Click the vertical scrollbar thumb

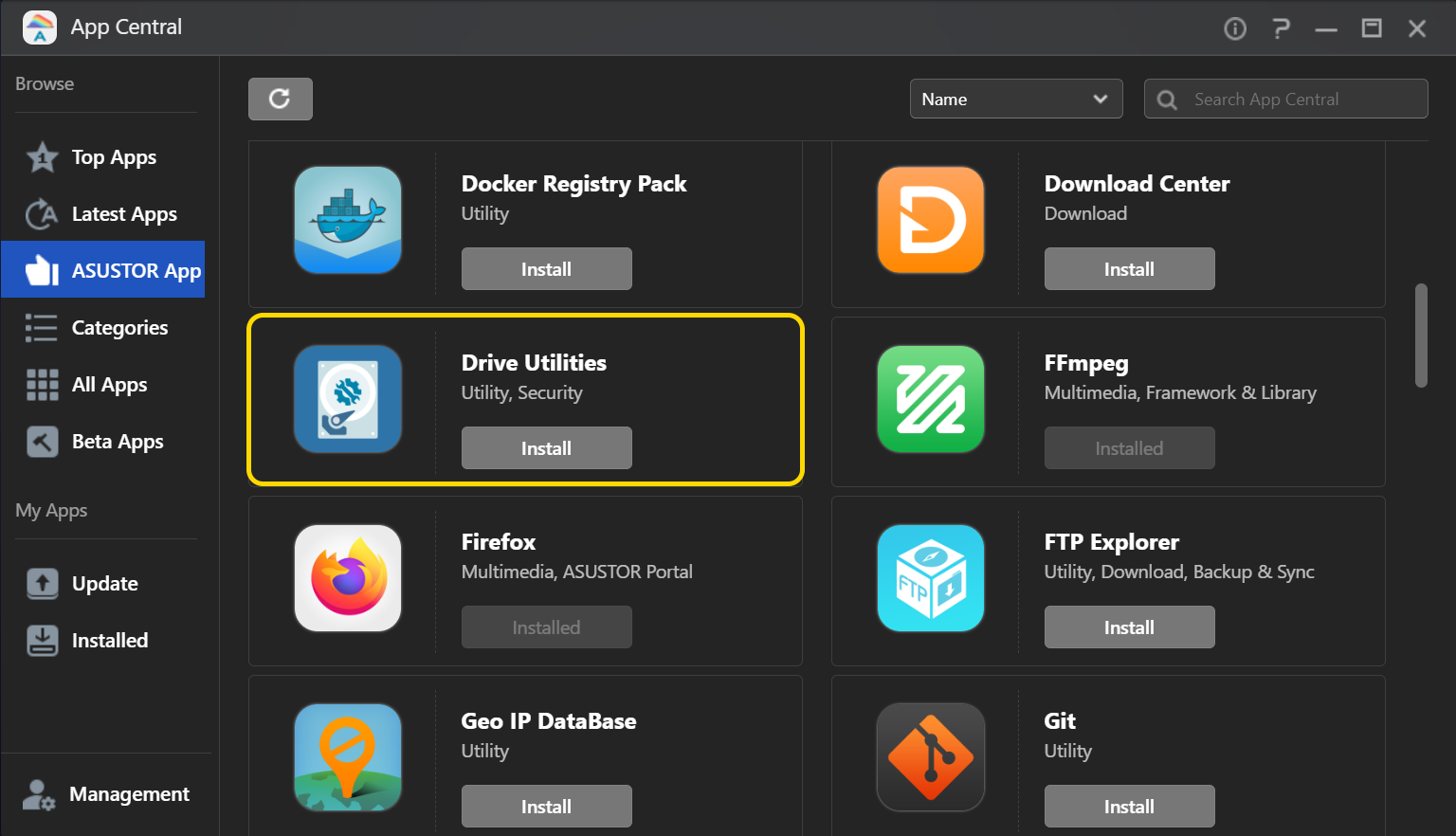pyautogui.click(x=1421, y=336)
